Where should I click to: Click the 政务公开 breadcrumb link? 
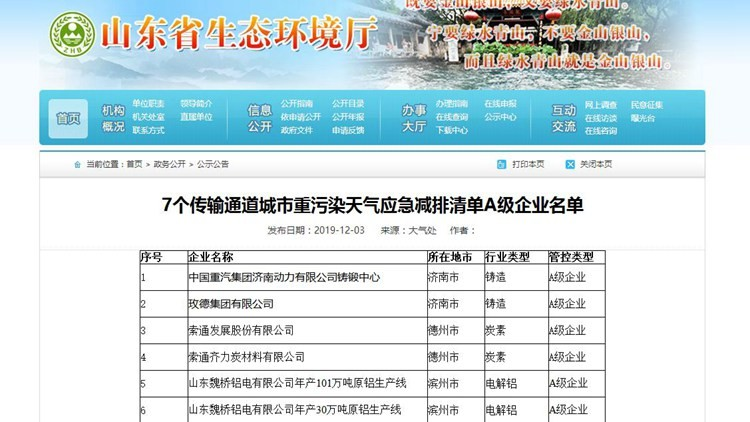(x=169, y=164)
